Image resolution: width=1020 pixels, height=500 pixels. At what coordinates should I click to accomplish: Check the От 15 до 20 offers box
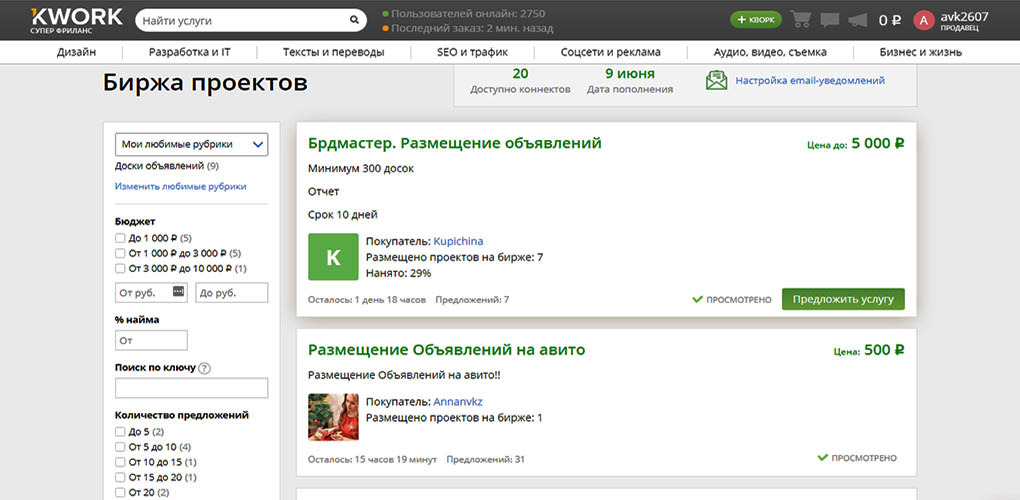120,477
